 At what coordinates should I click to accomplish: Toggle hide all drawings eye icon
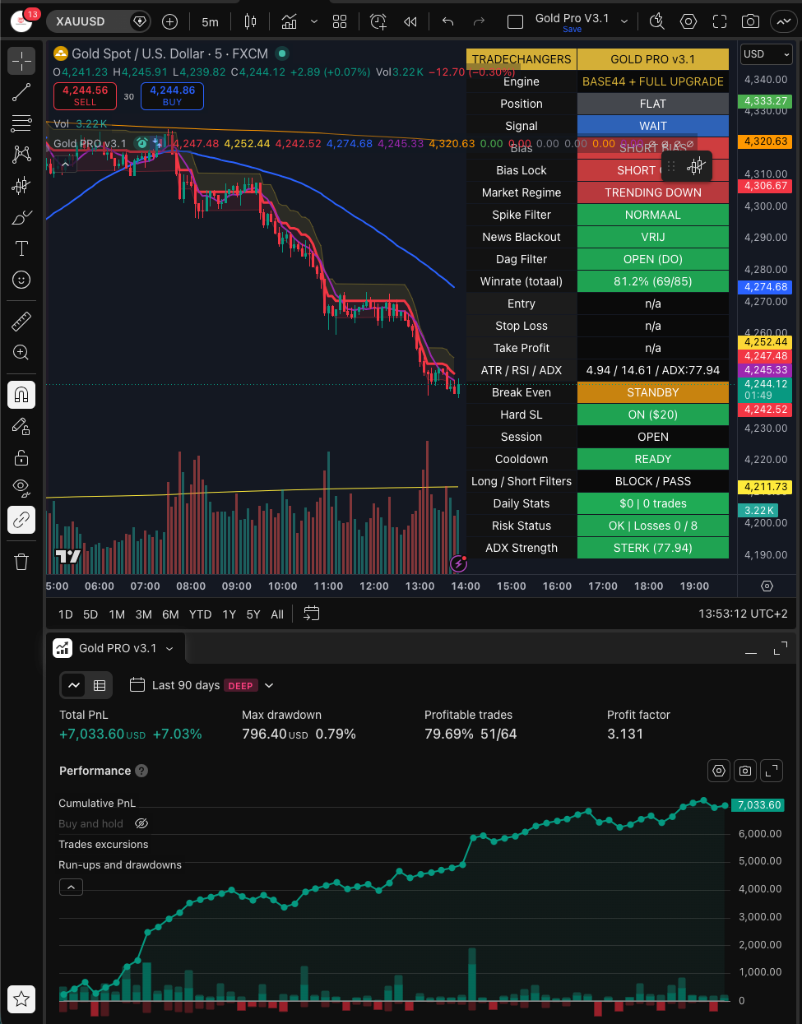(x=22, y=488)
